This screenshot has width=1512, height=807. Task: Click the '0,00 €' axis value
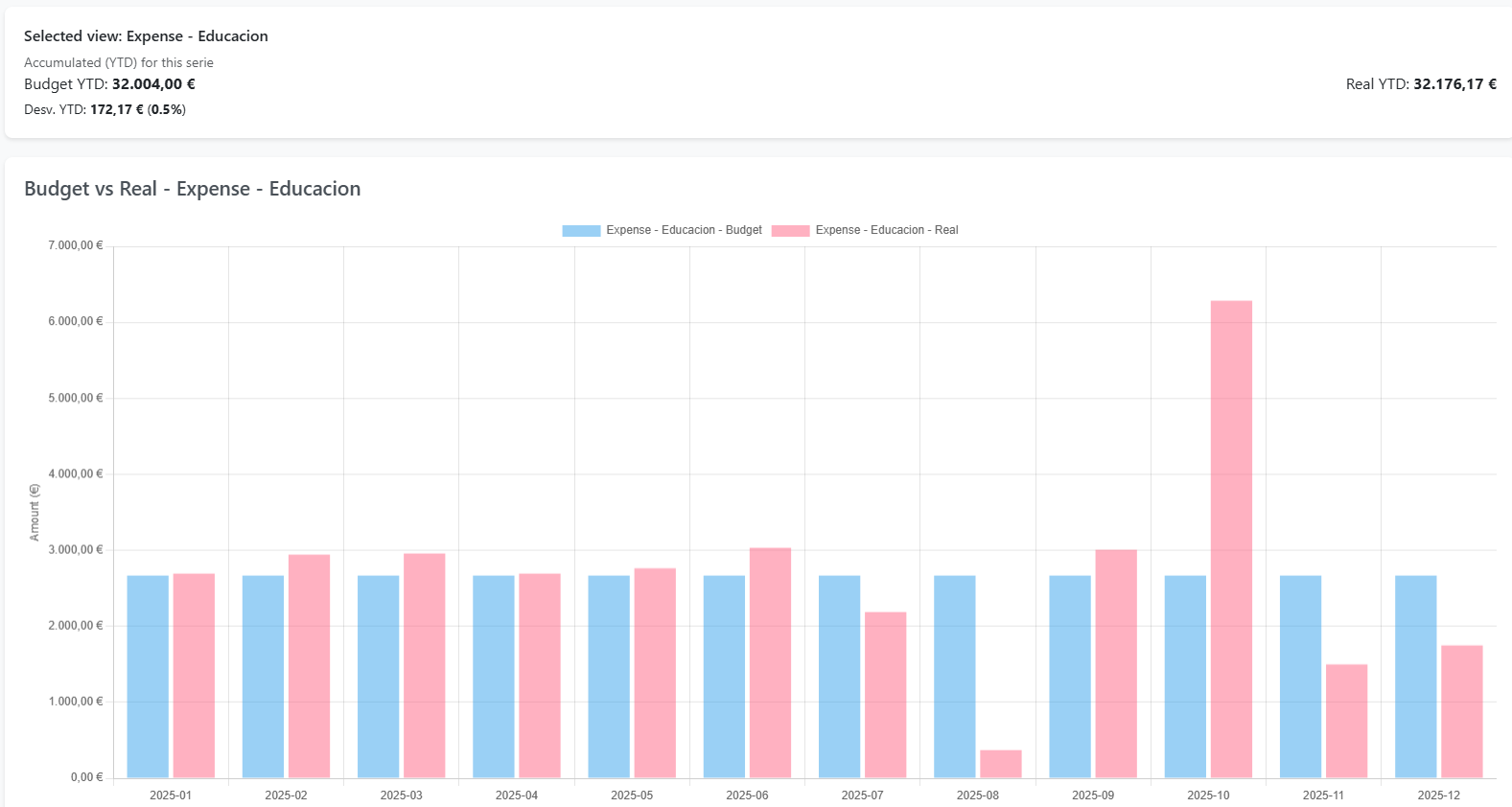(x=86, y=777)
